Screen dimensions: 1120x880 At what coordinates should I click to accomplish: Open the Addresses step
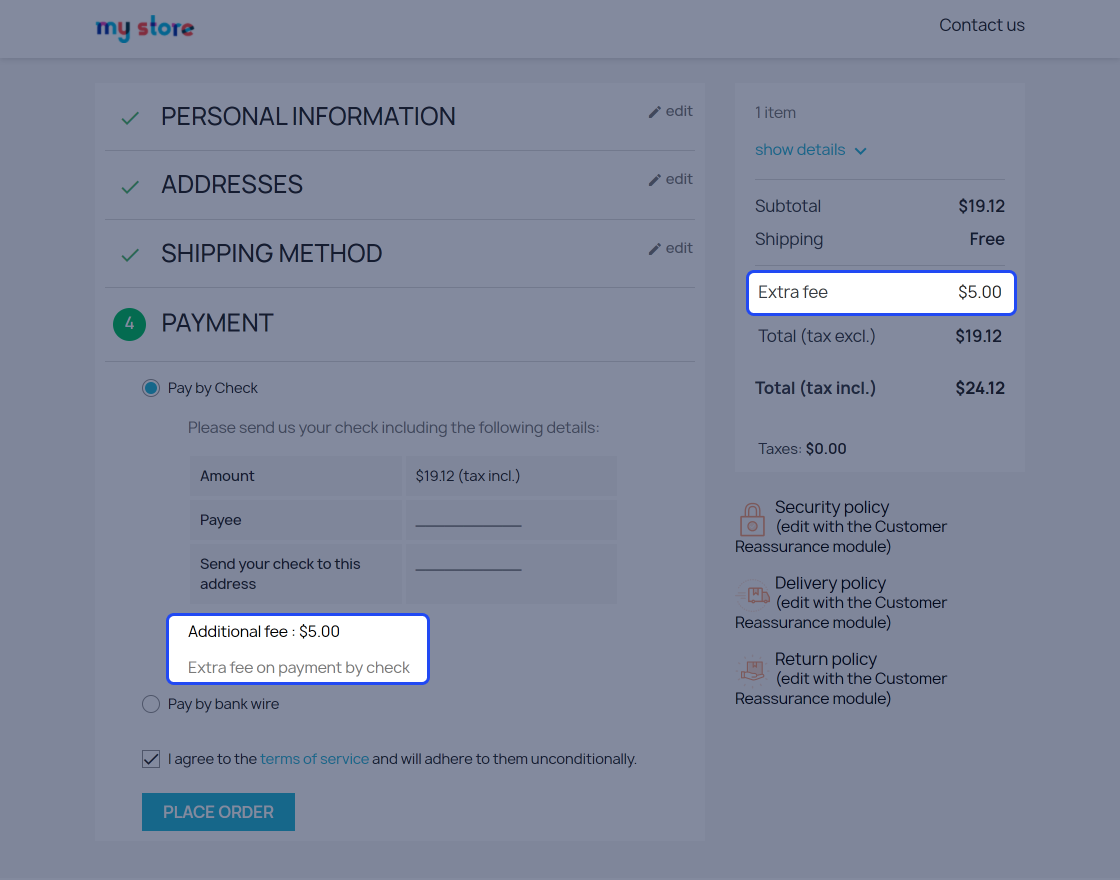232,185
